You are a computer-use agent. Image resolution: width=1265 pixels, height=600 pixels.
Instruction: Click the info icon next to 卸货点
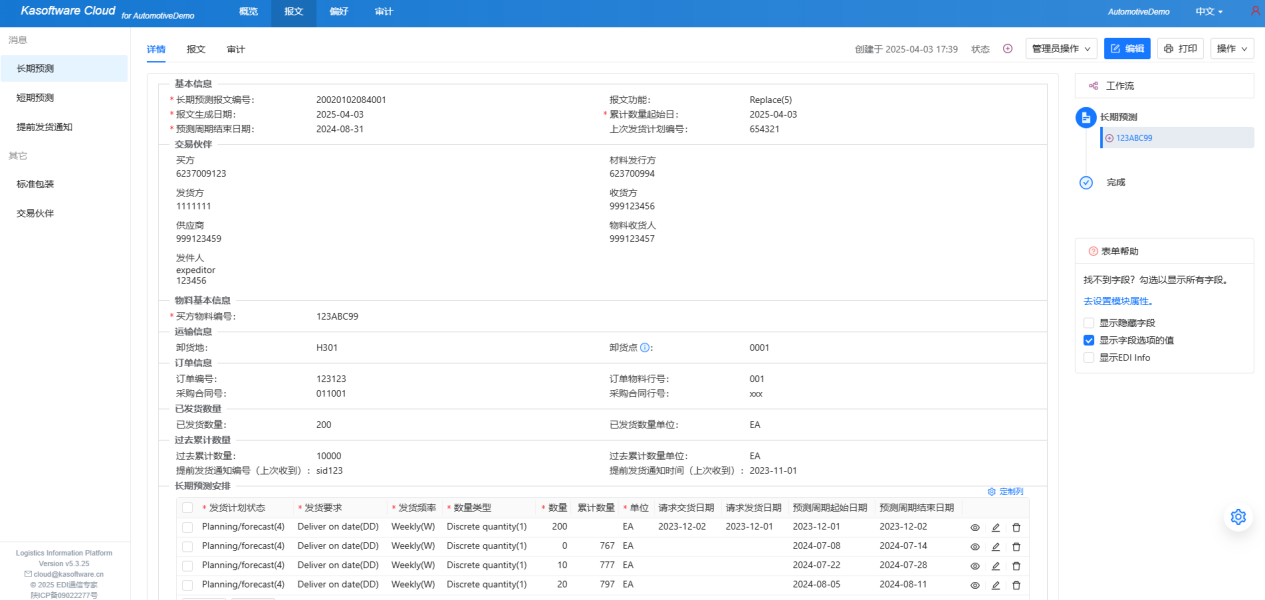pyautogui.click(x=645, y=348)
